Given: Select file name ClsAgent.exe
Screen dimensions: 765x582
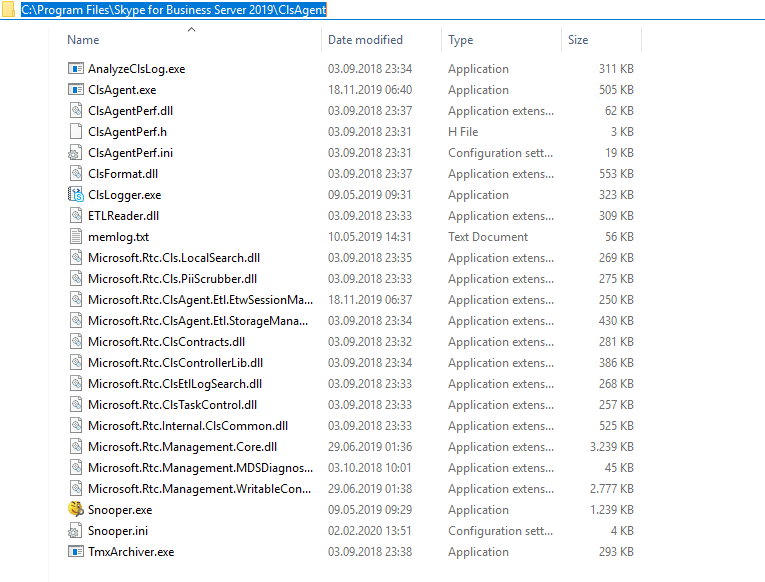Looking at the screenshot, I should click(122, 90).
